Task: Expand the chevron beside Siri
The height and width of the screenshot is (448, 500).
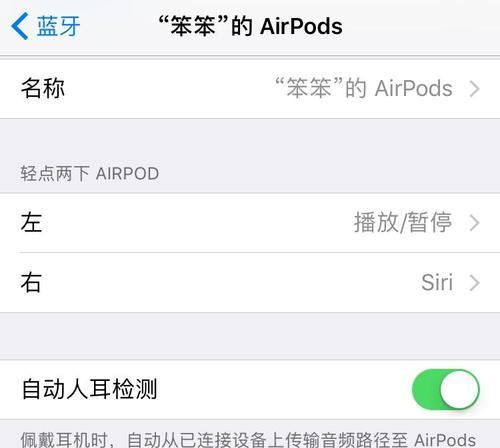Action: point(474,283)
